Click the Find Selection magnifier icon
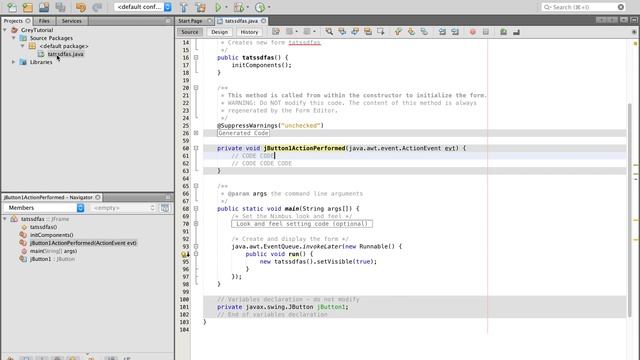 329,32
